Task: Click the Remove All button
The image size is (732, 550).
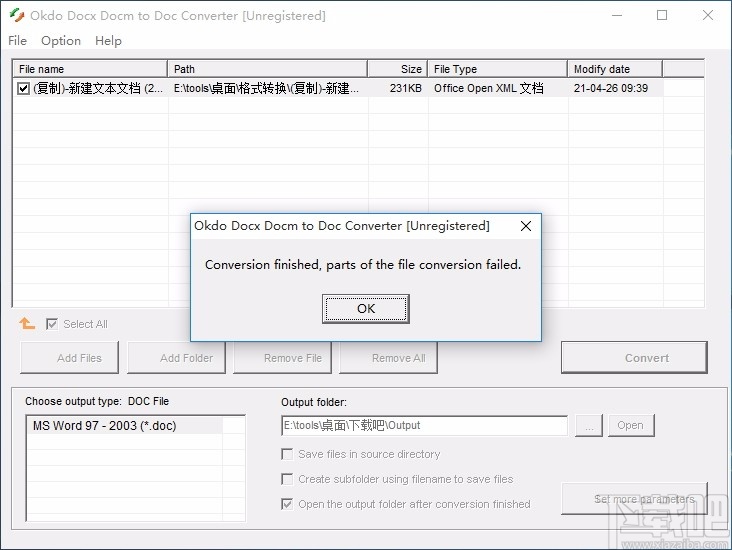Action: [x=388, y=358]
